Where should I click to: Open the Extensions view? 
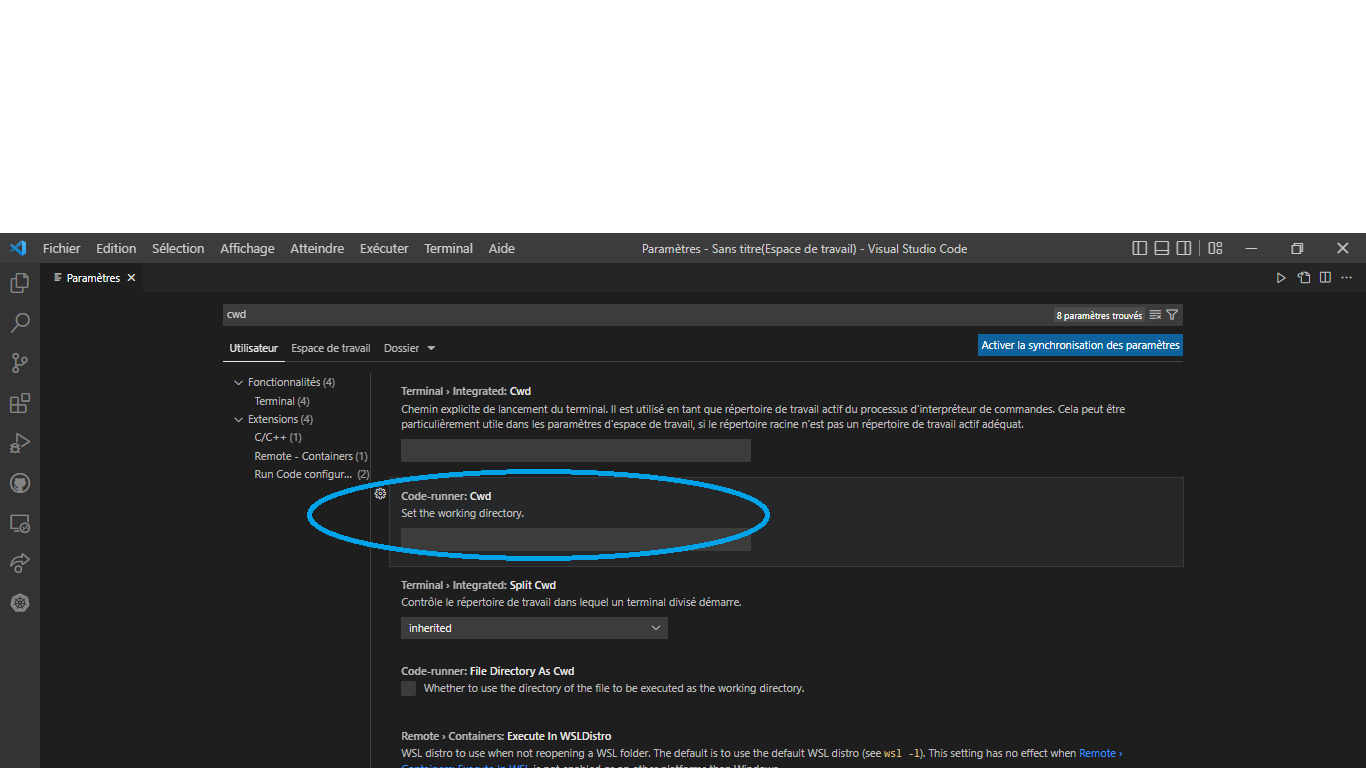coord(19,403)
